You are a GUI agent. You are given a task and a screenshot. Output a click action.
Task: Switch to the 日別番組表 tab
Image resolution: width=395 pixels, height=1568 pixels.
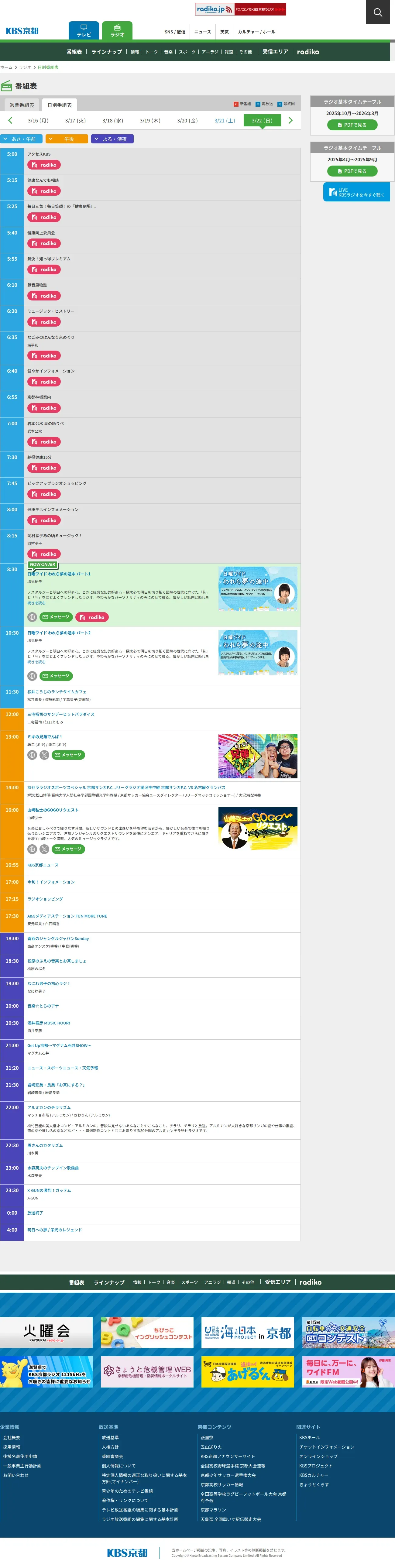(x=60, y=105)
